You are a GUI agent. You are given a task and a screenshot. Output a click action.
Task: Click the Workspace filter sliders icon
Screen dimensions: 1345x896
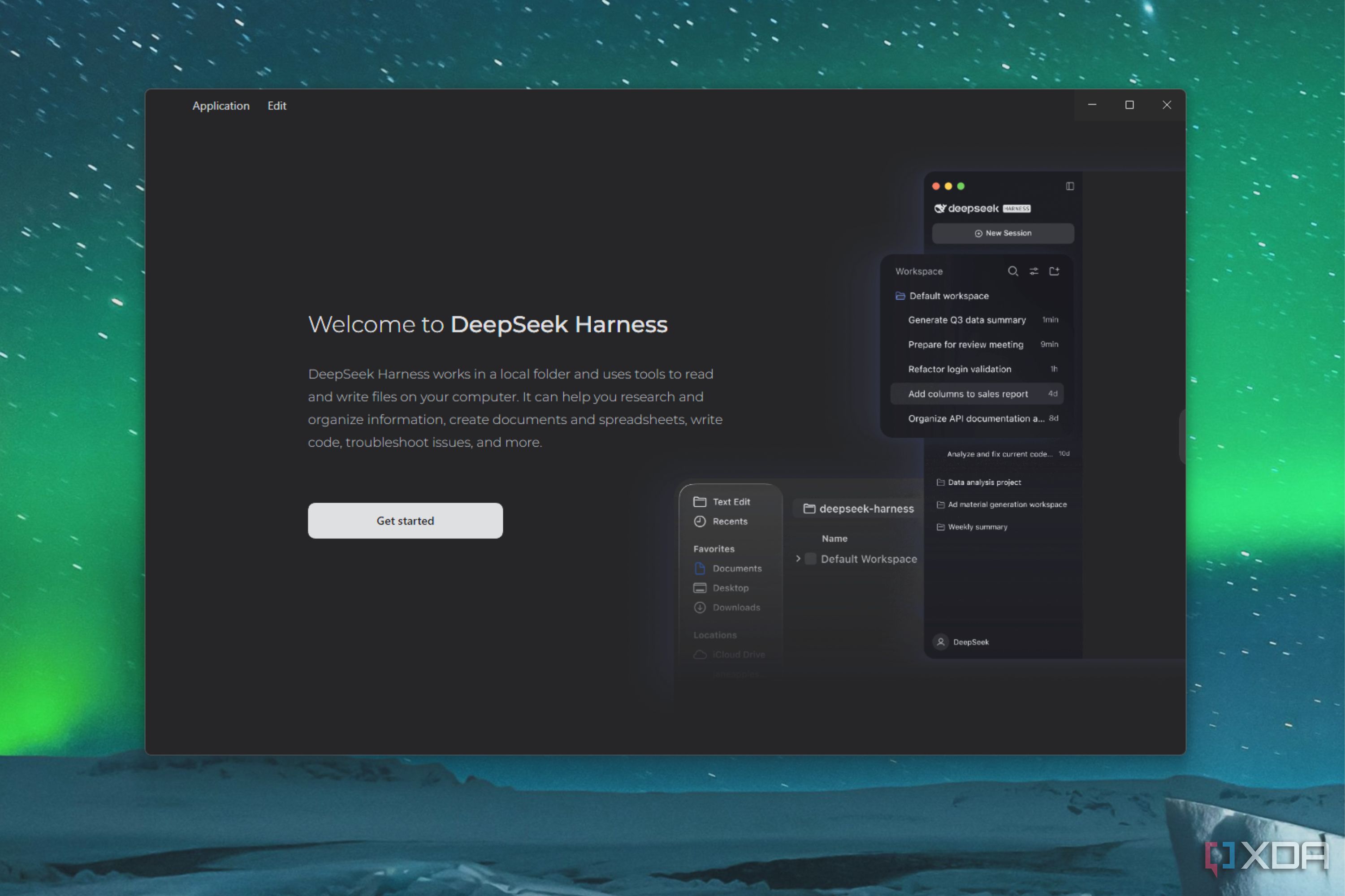click(x=1034, y=271)
